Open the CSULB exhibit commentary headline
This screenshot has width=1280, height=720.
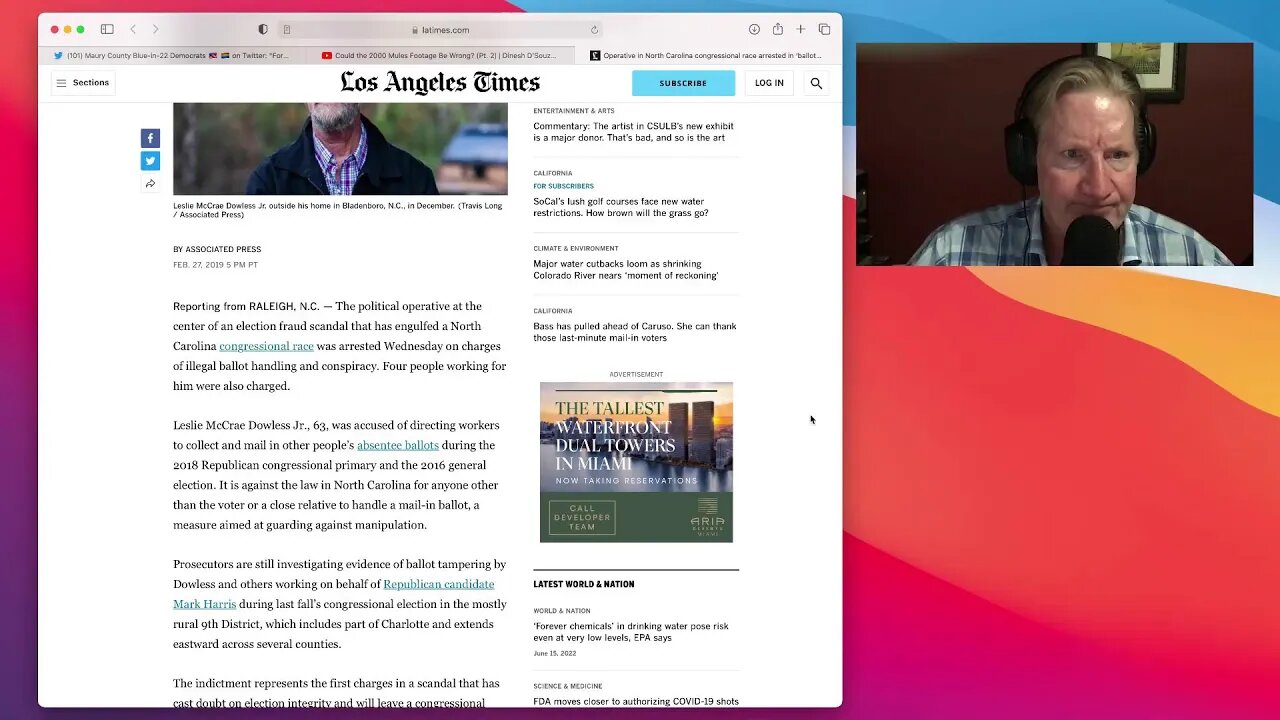(633, 132)
